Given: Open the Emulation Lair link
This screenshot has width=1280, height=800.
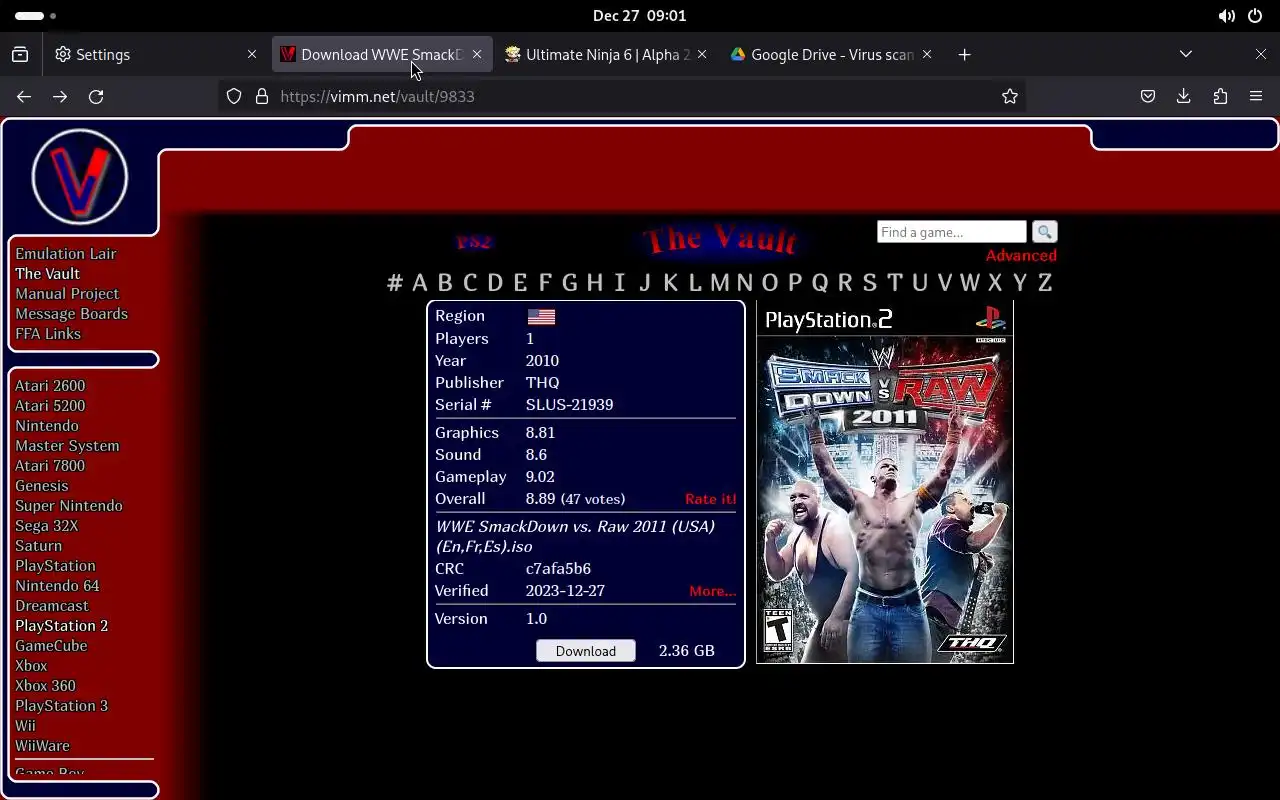Looking at the screenshot, I should point(66,254).
